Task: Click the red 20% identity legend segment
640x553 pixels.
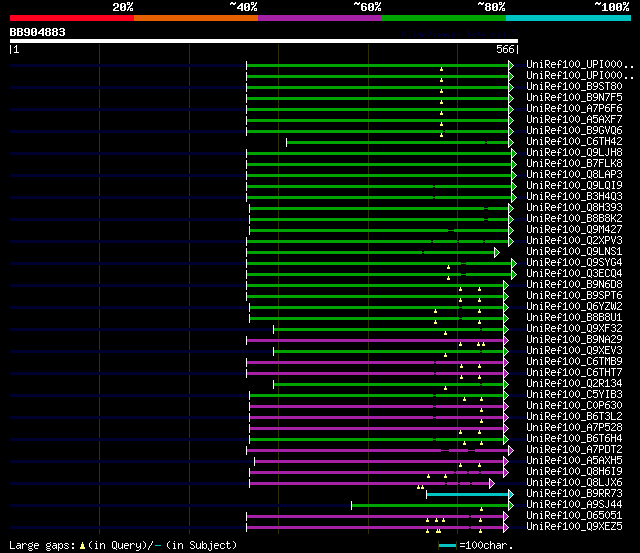Action: click(72, 18)
